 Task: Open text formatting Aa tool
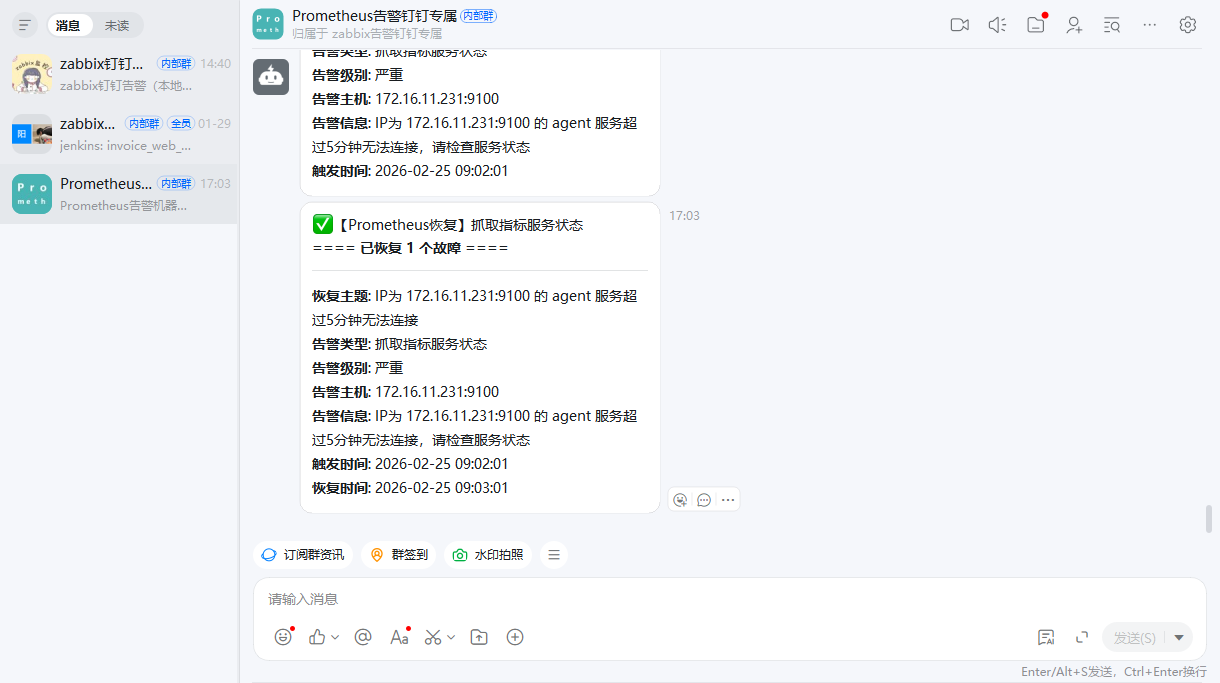(x=399, y=637)
